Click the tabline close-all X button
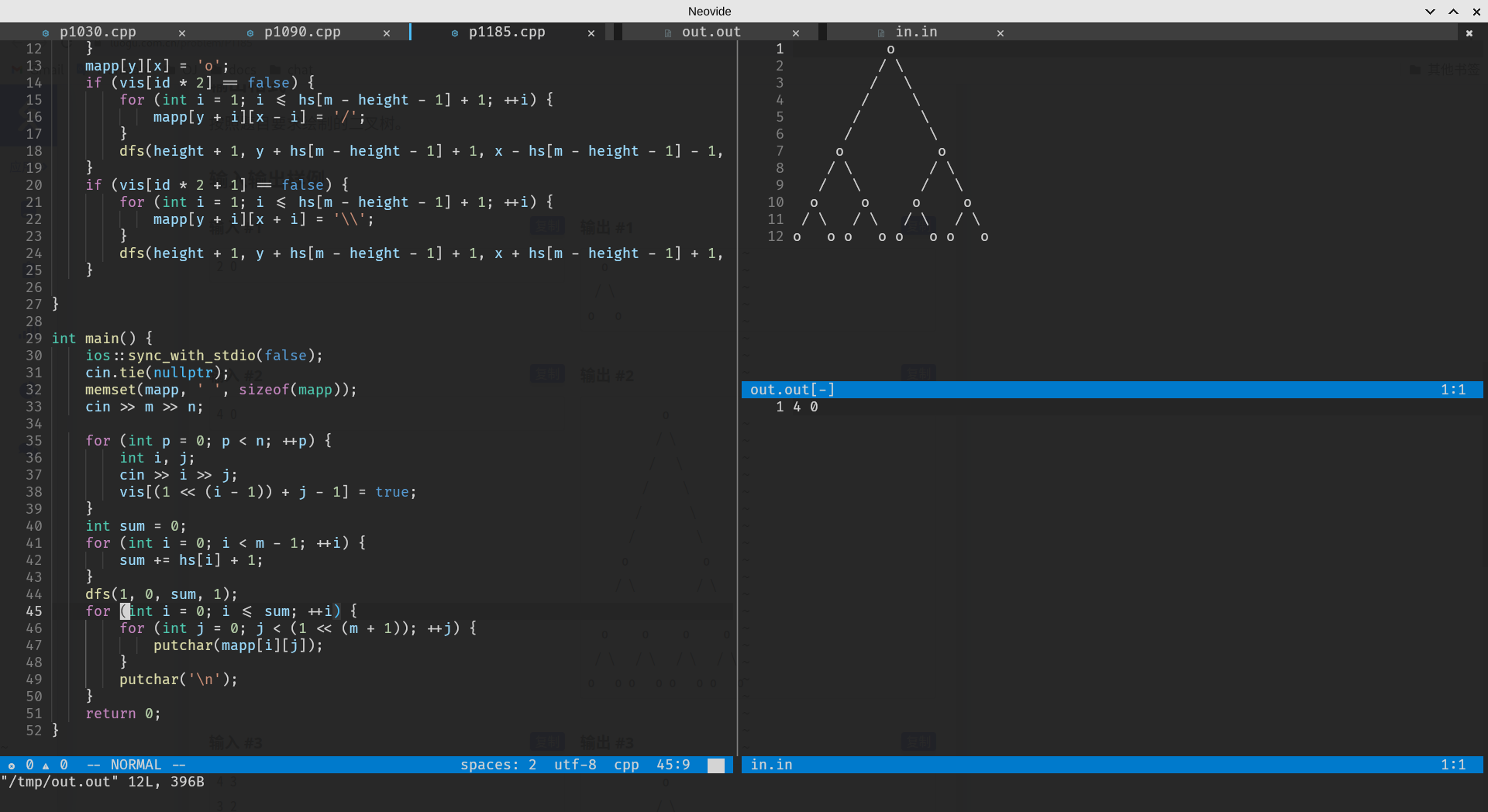Screen dimensions: 1488x812 (1469, 33)
